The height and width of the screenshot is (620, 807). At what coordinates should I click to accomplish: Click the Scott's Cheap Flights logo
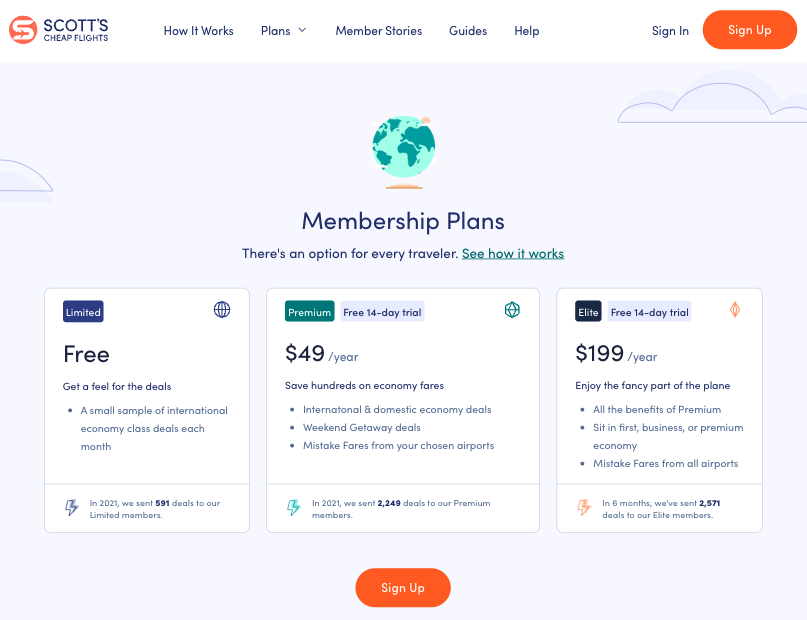59,30
